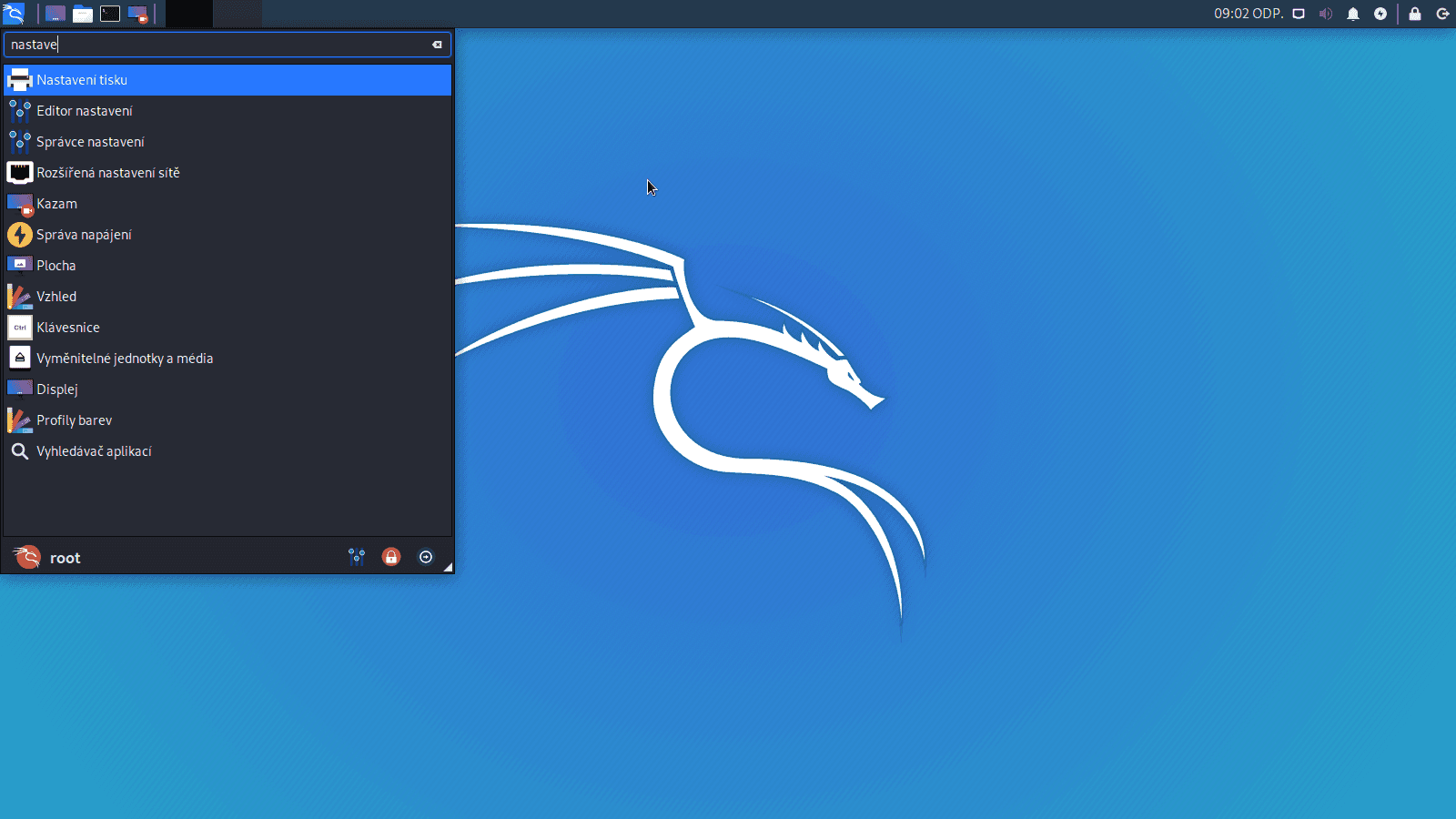Open the notifications bell in the tray
The height and width of the screenshot is (819, 1456).
click(1353, 14)
